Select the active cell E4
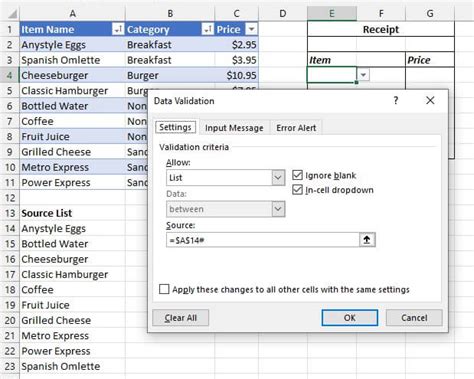Image resolution: width=474 pixels, height=379 pixels. 332,75
